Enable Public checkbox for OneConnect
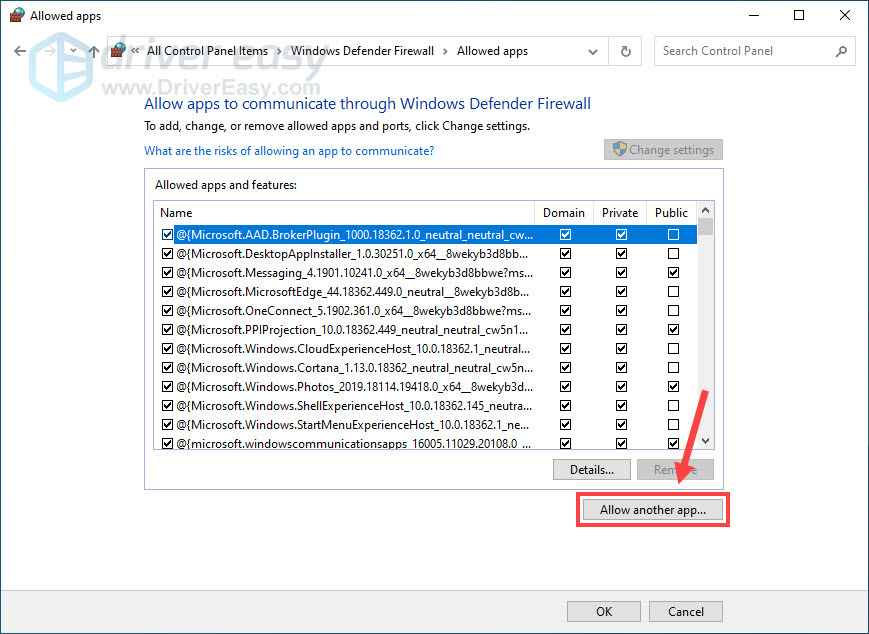Image resolution: width=869 pixels, height=634 pixels. click(673, 310)
